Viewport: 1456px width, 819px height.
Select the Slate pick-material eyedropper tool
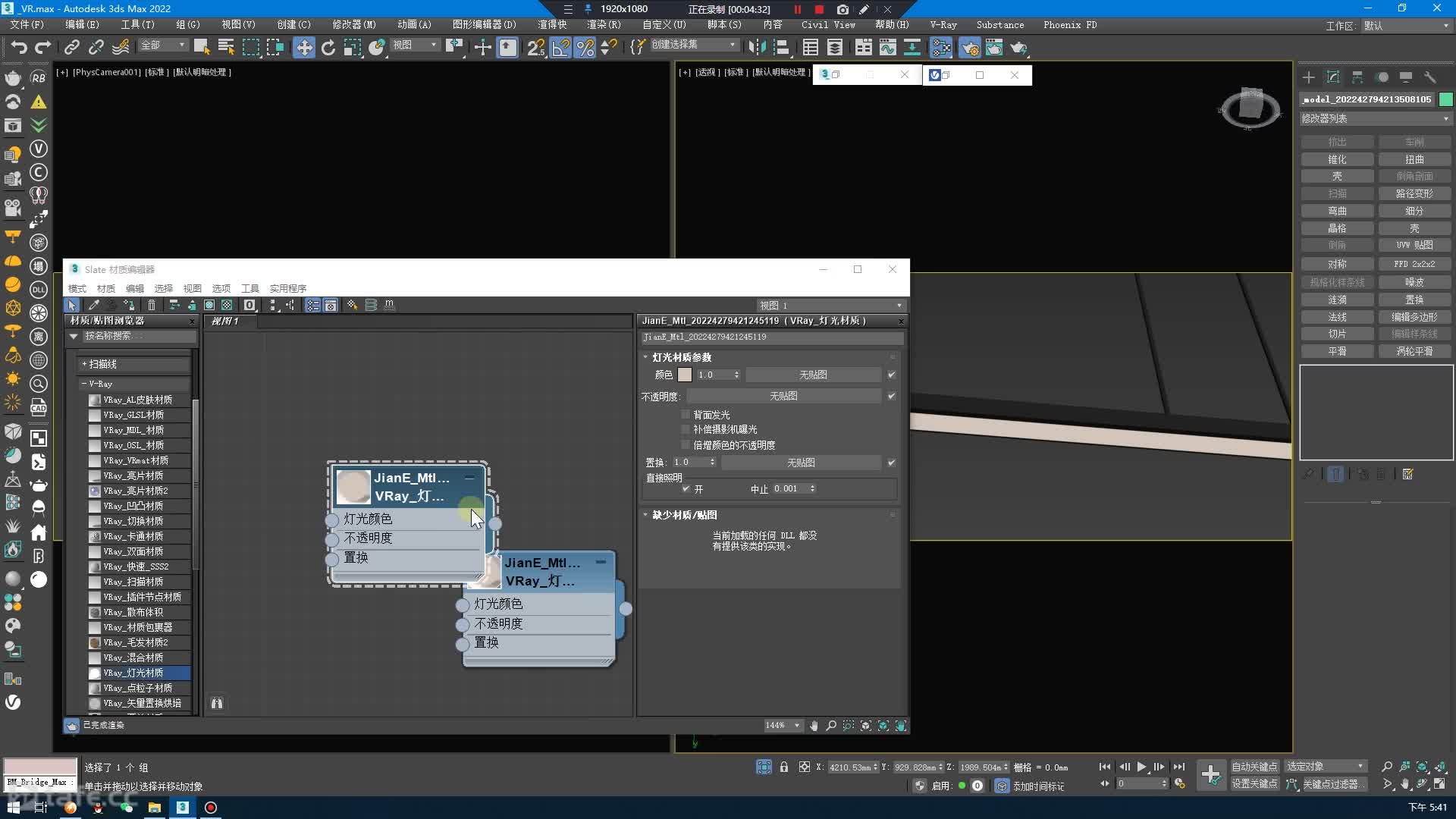(93, 305)
